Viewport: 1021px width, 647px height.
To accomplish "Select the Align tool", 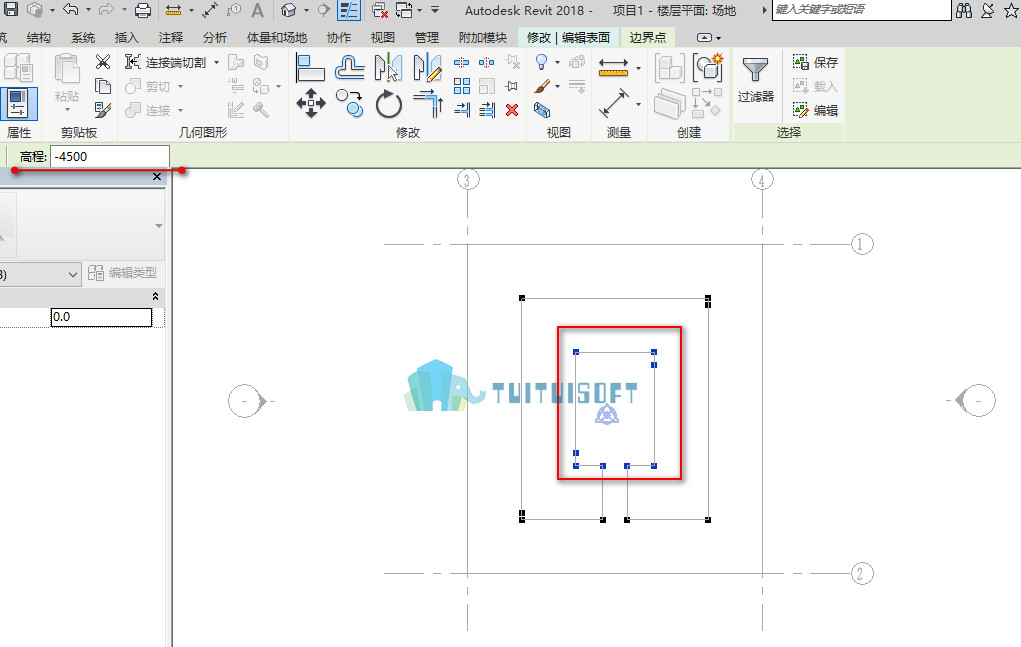I will click(x=310, y=68).
